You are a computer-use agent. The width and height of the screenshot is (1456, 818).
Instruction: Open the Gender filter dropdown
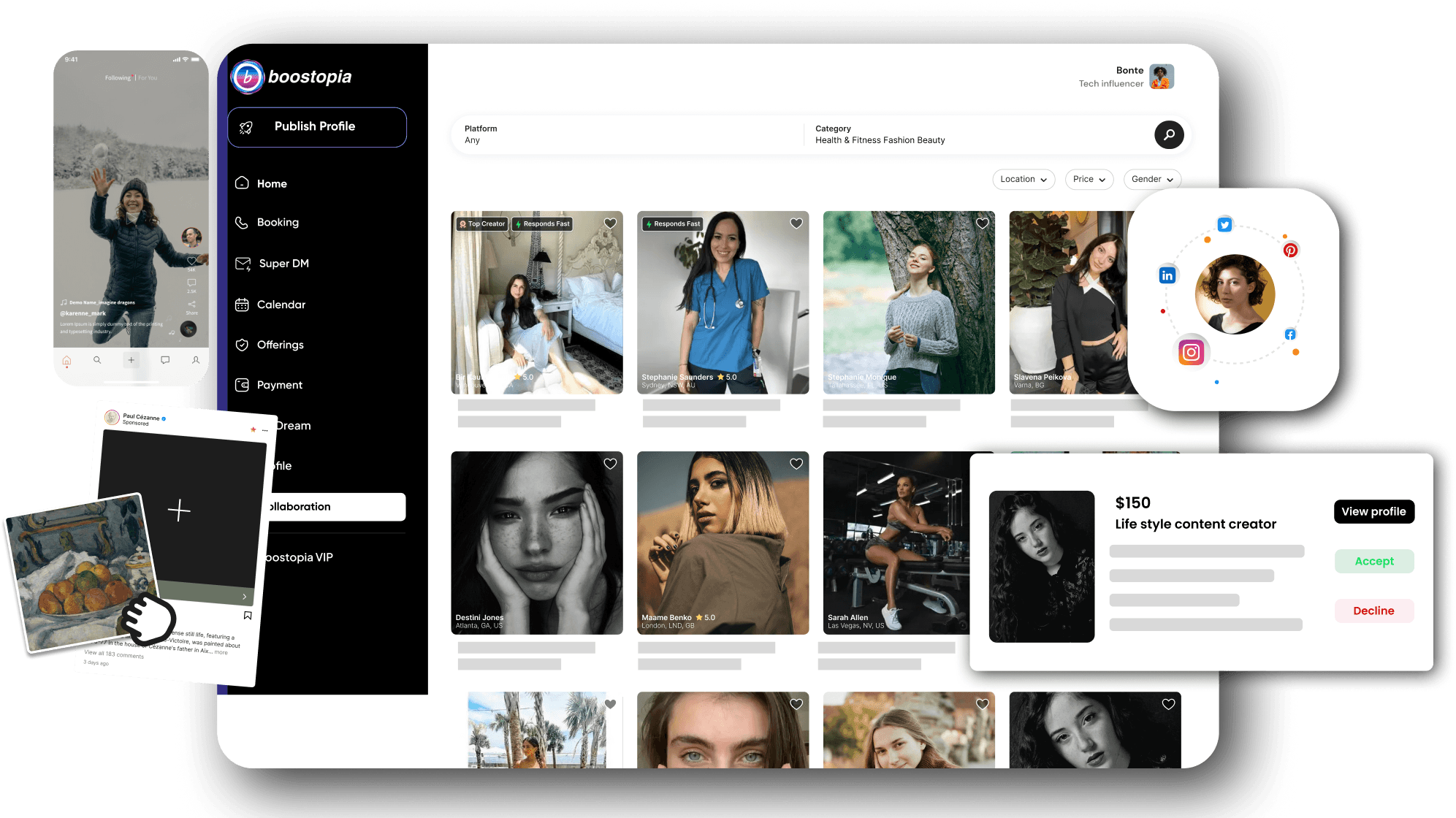tap(1152, 180)
